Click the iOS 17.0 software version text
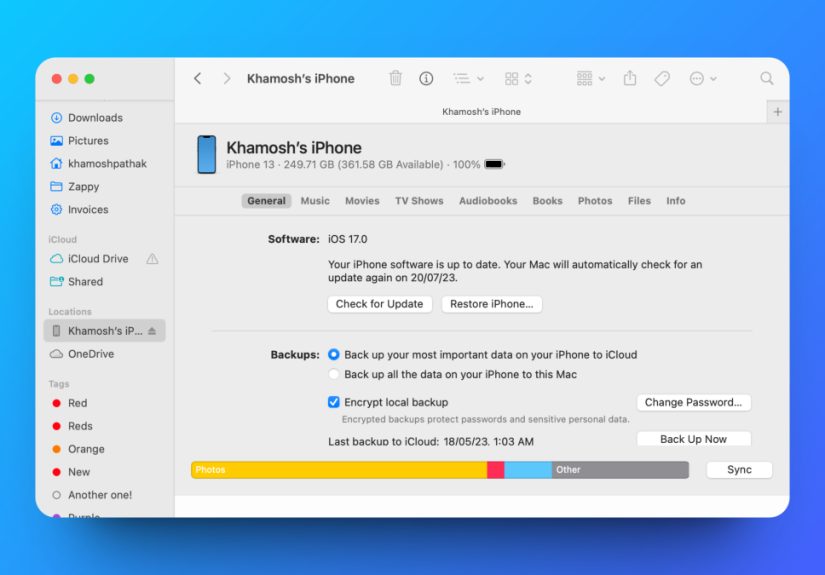The height and width of the screenshot is (575, 825). click(x=348, y=239)
